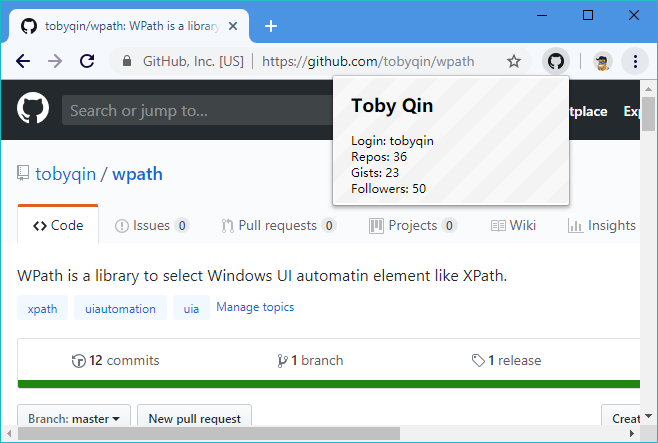Open the Wiki tab

(x=513, y=225)
